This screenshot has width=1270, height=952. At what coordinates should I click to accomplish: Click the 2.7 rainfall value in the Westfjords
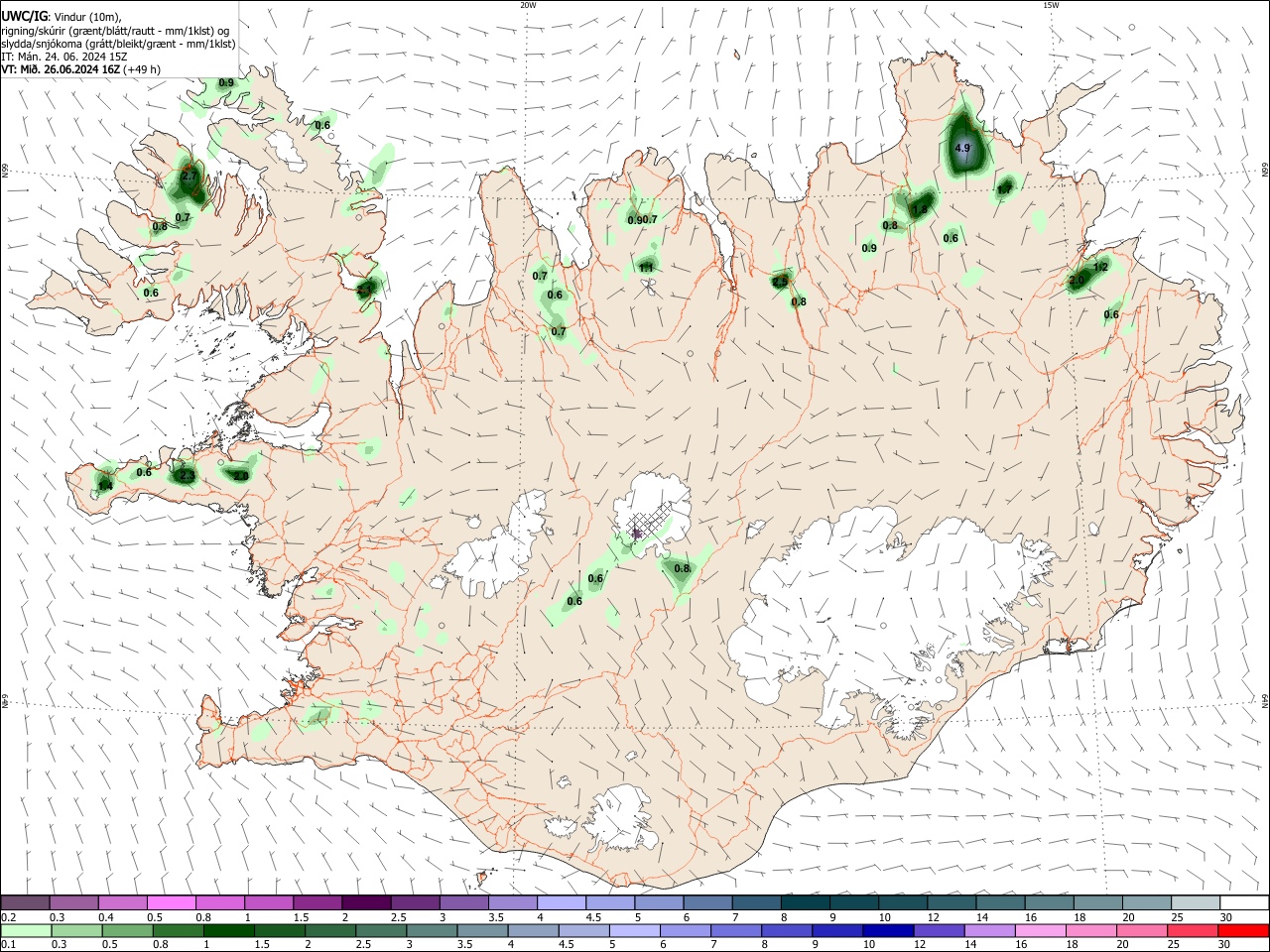(190, 177)
